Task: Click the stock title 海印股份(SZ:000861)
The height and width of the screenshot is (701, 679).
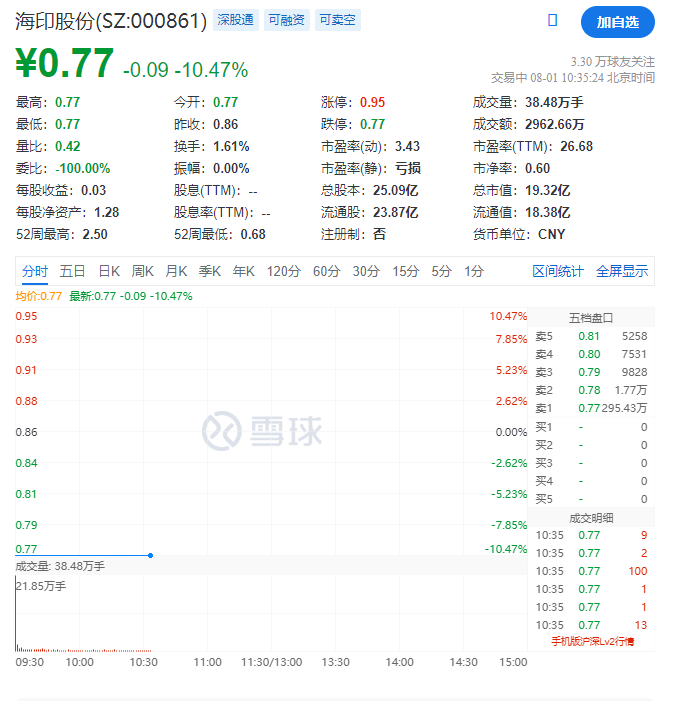Action: (111, 21)
